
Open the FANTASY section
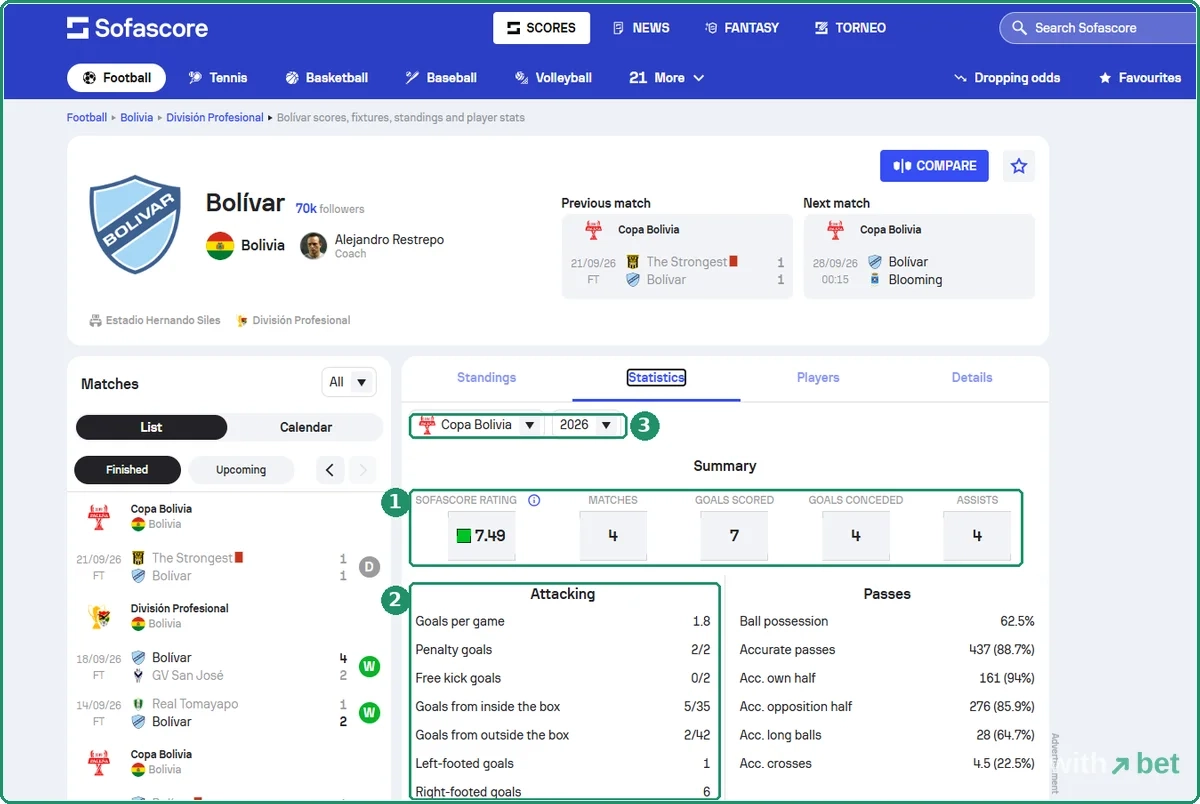tap(742, 28)
